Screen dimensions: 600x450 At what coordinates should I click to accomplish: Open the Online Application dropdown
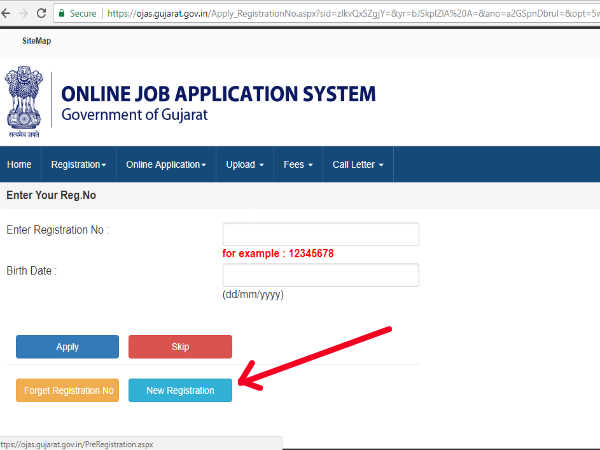pyautogui.click(x=166, y=164)
